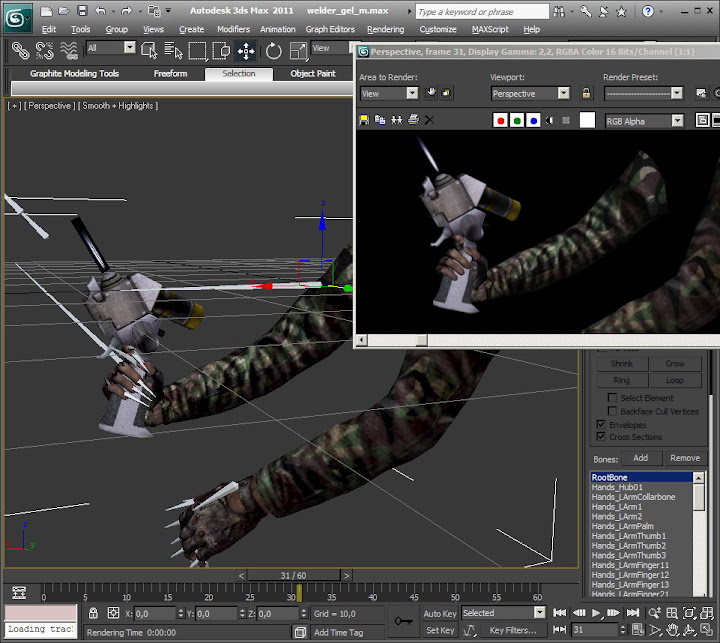Click the white color swatch
The height and width of the screenshot is (643, 720).
click(587, 120)
